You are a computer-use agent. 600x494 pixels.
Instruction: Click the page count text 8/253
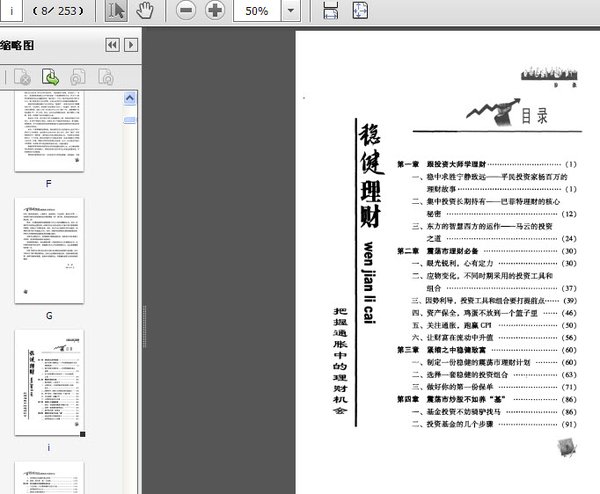tap(58, 11)
